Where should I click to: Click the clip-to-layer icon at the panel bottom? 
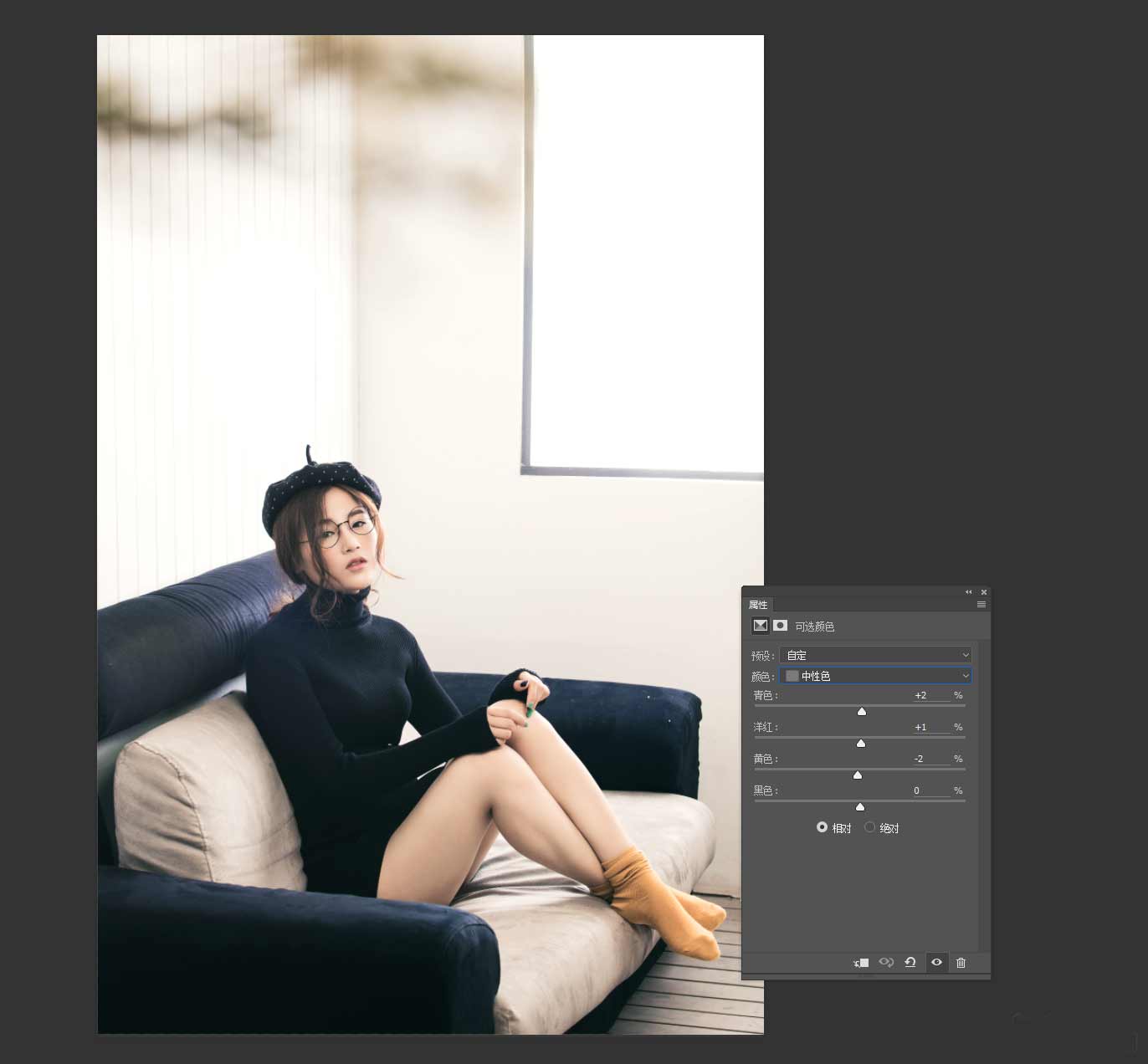point(860,963)
